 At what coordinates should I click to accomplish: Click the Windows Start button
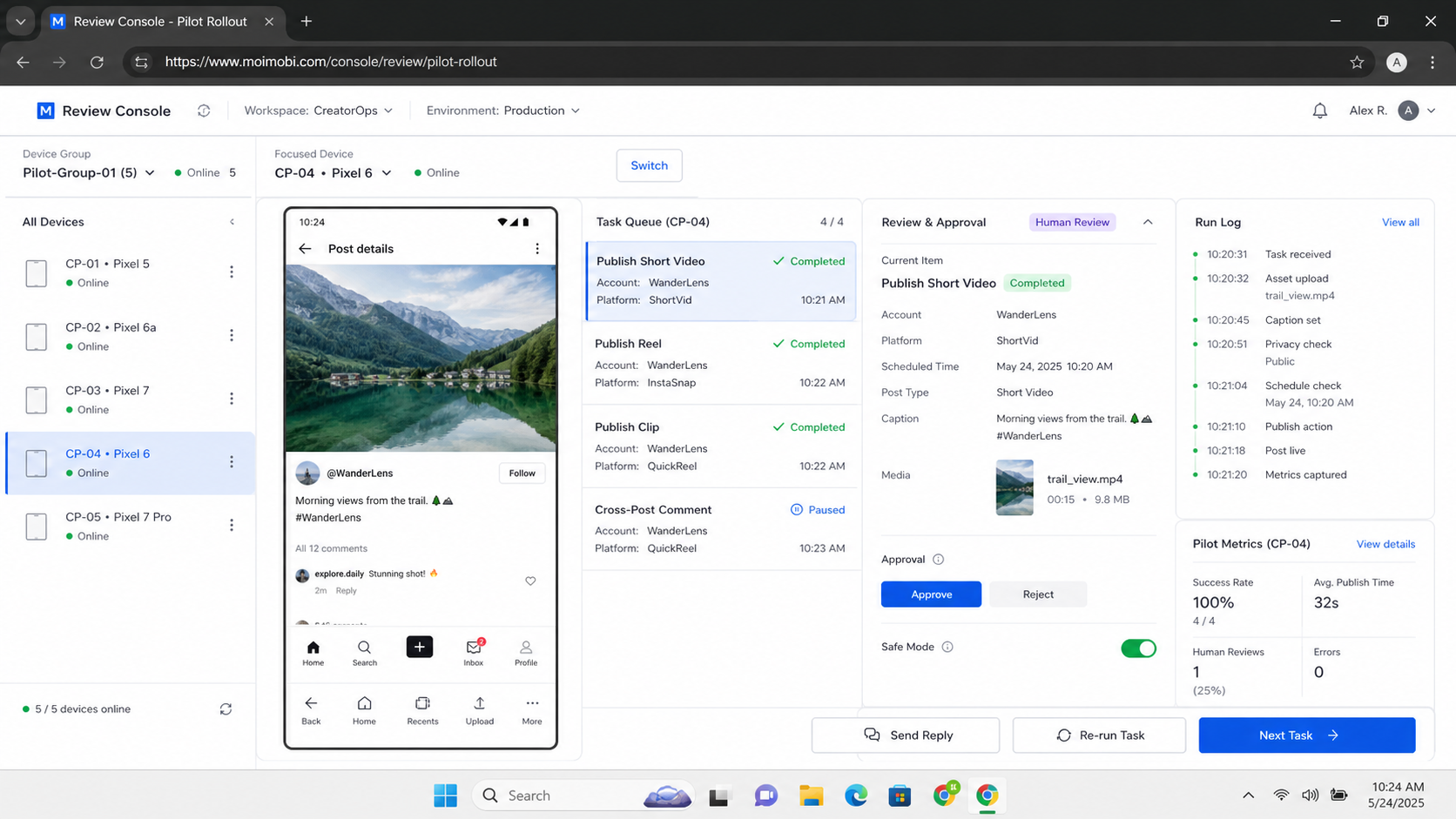click(x=445, y=796)
